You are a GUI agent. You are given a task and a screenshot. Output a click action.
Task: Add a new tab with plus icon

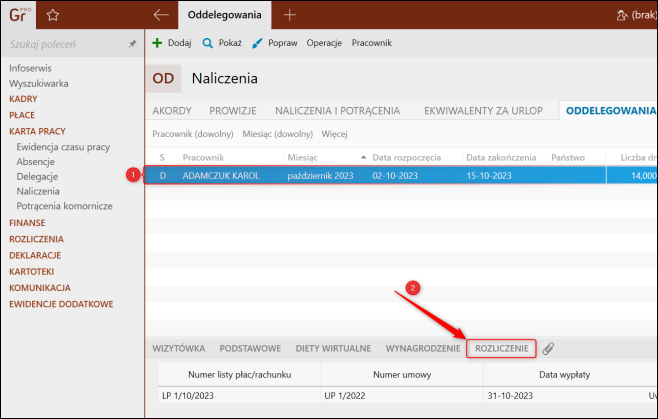[290, 15]
